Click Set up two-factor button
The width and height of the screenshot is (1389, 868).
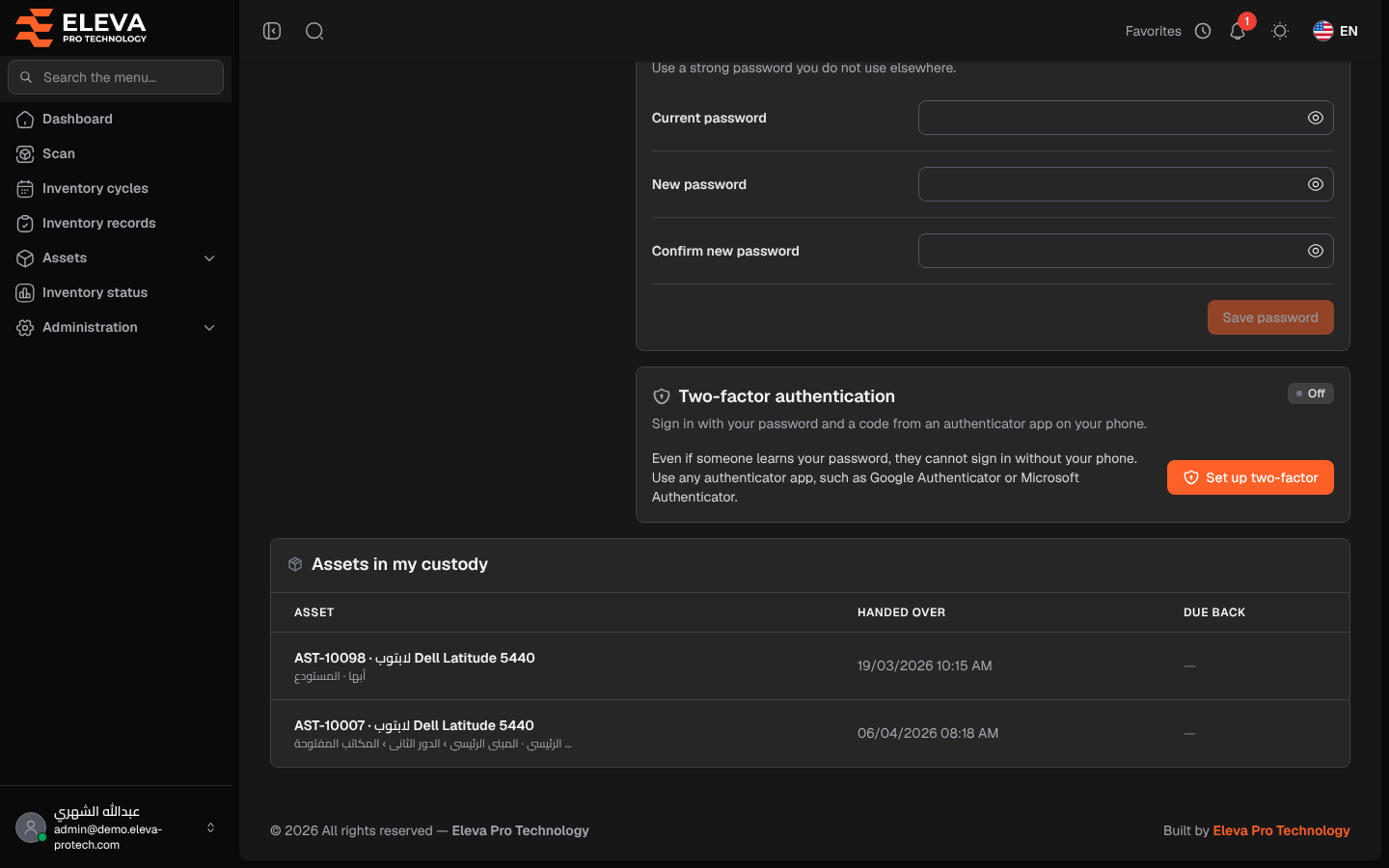tap(1250, 477)
